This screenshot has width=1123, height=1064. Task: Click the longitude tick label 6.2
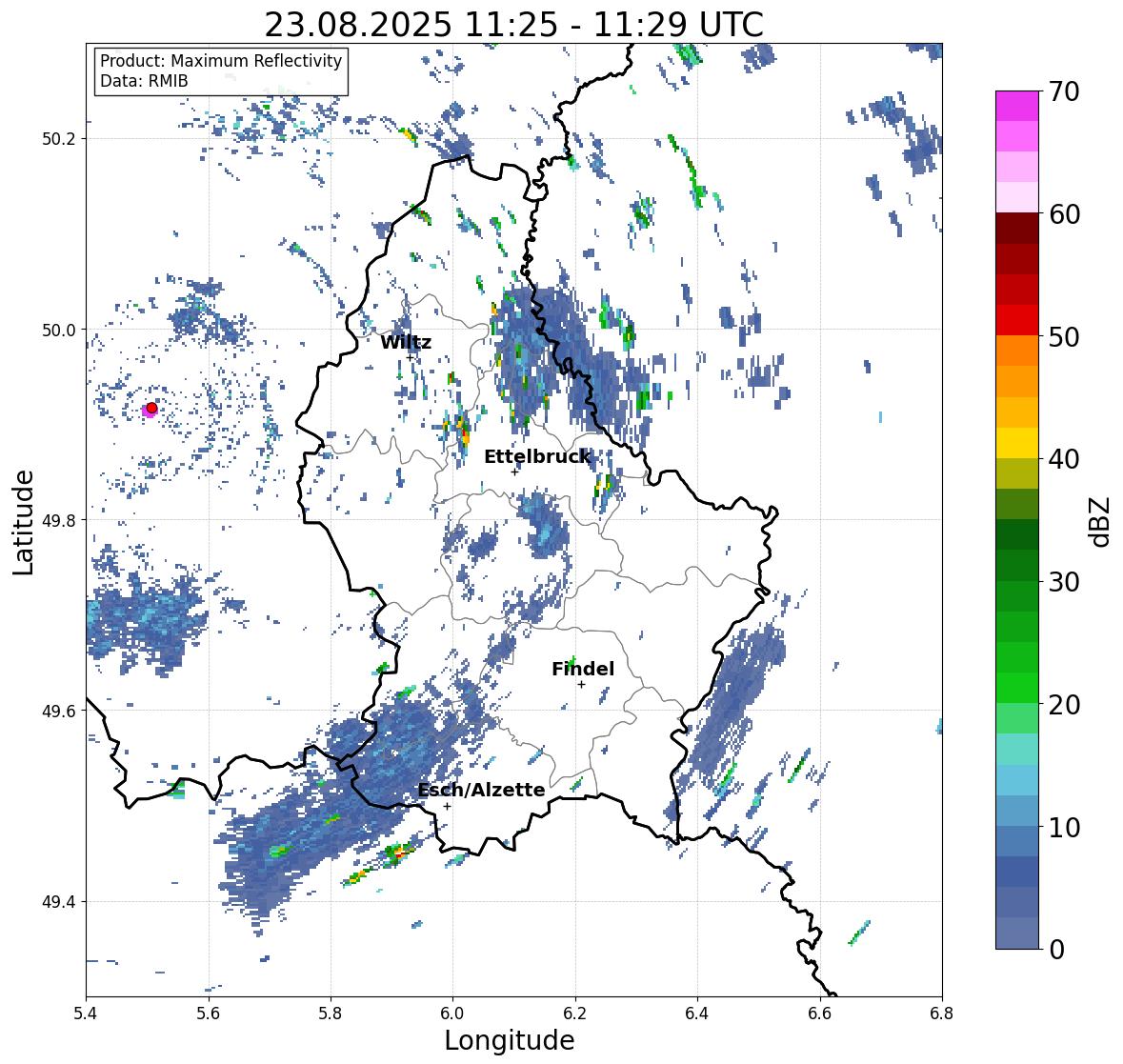[x=575, y=1013]
